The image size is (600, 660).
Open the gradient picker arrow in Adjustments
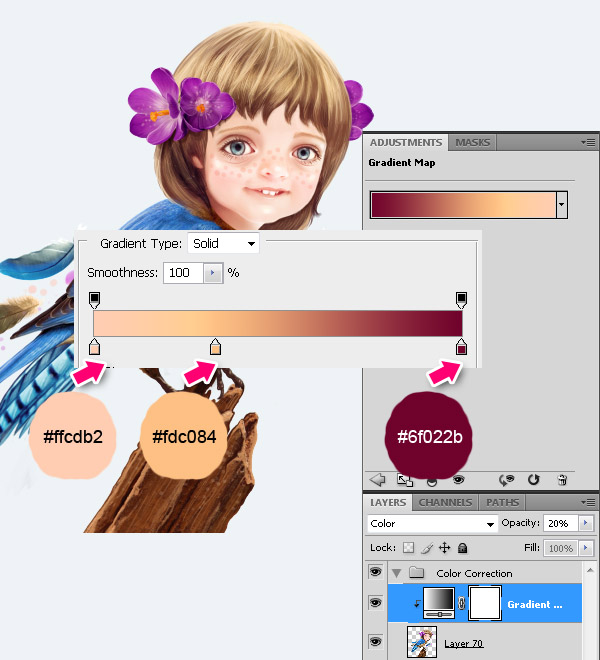pyautogui.click(x=562, y=205)
